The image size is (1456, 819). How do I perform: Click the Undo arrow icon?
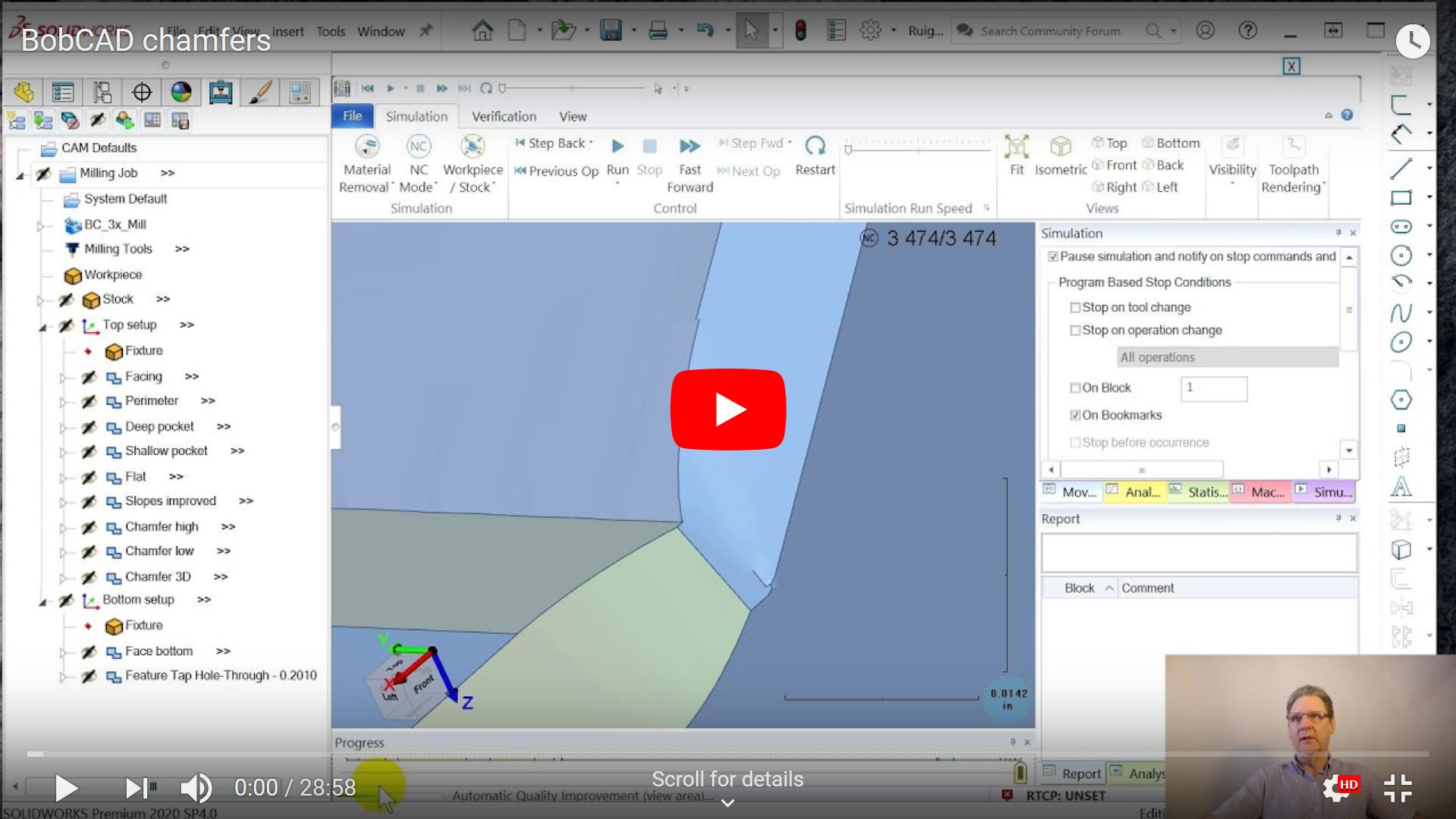(x=705, y=30)
